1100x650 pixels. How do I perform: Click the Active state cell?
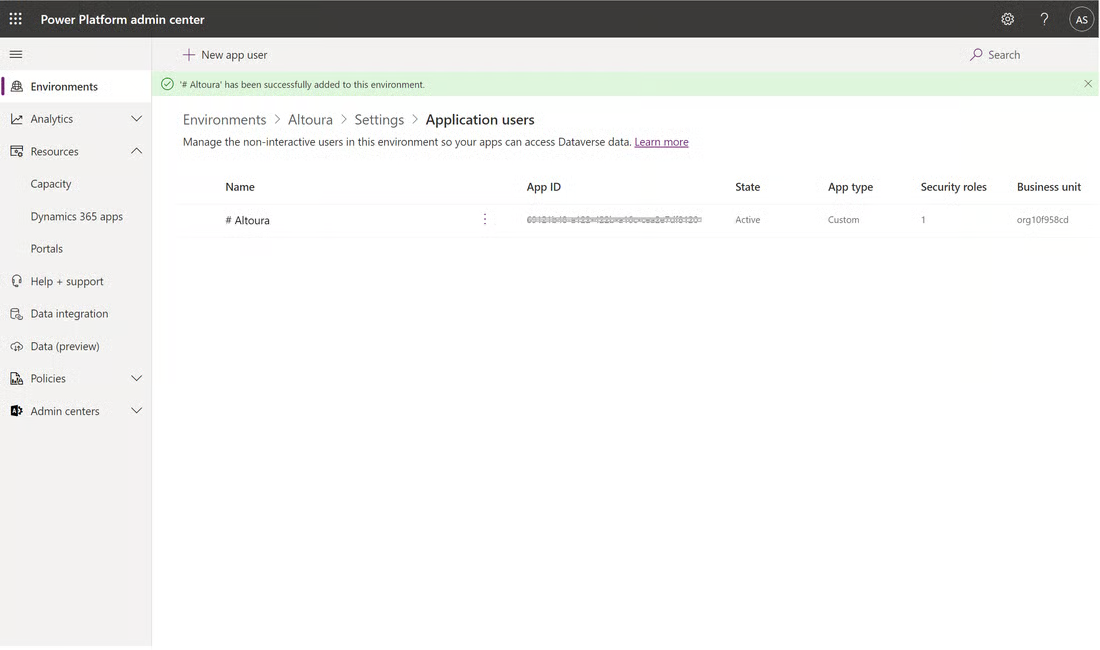[x=747, y=219]
